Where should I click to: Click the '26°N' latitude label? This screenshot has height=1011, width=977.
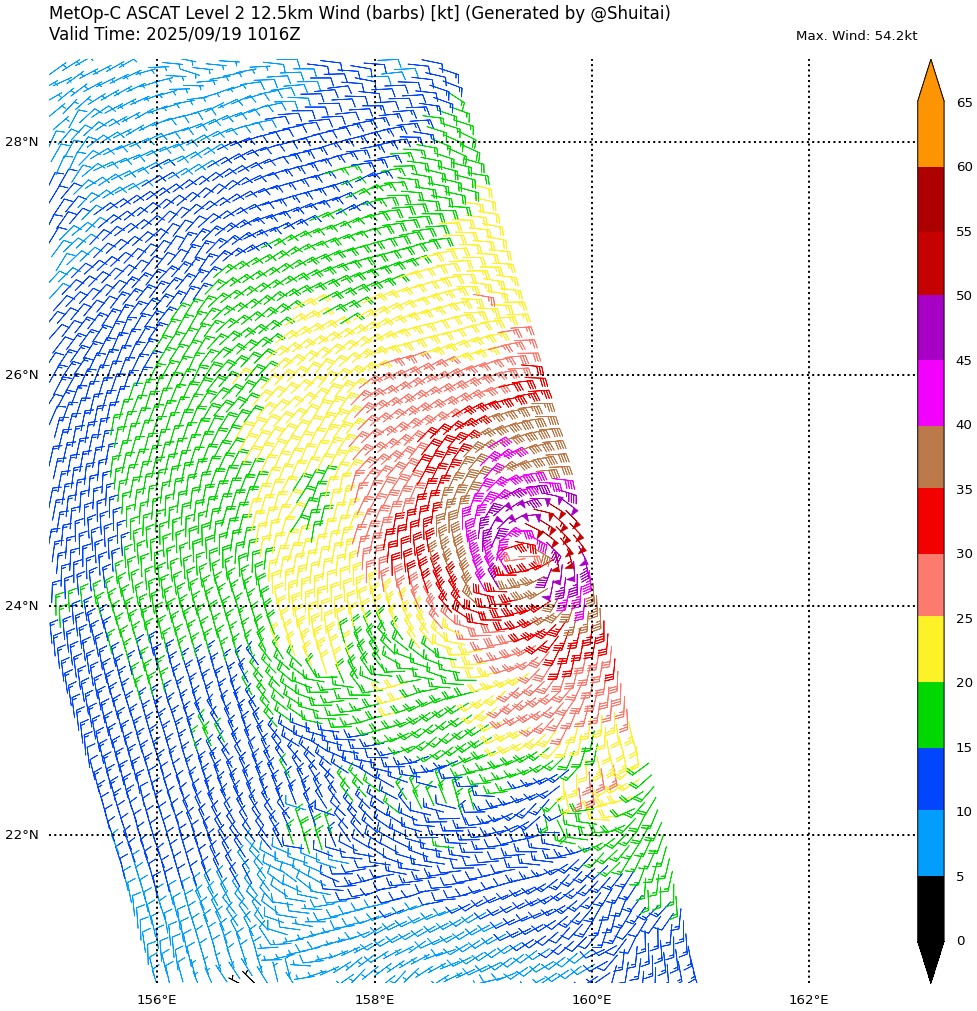click(x=22, y=375)
